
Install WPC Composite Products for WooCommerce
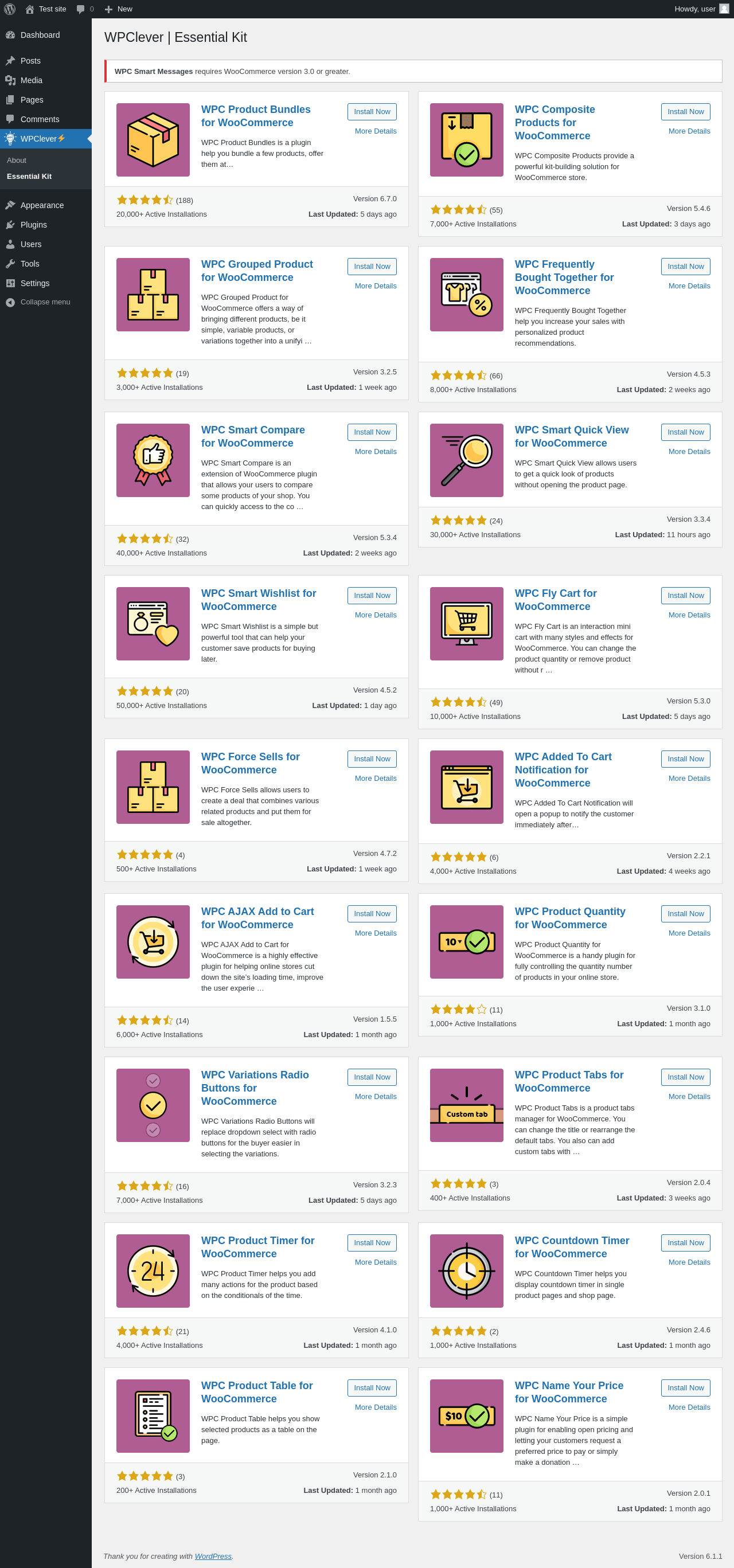[x=685, y=112]
